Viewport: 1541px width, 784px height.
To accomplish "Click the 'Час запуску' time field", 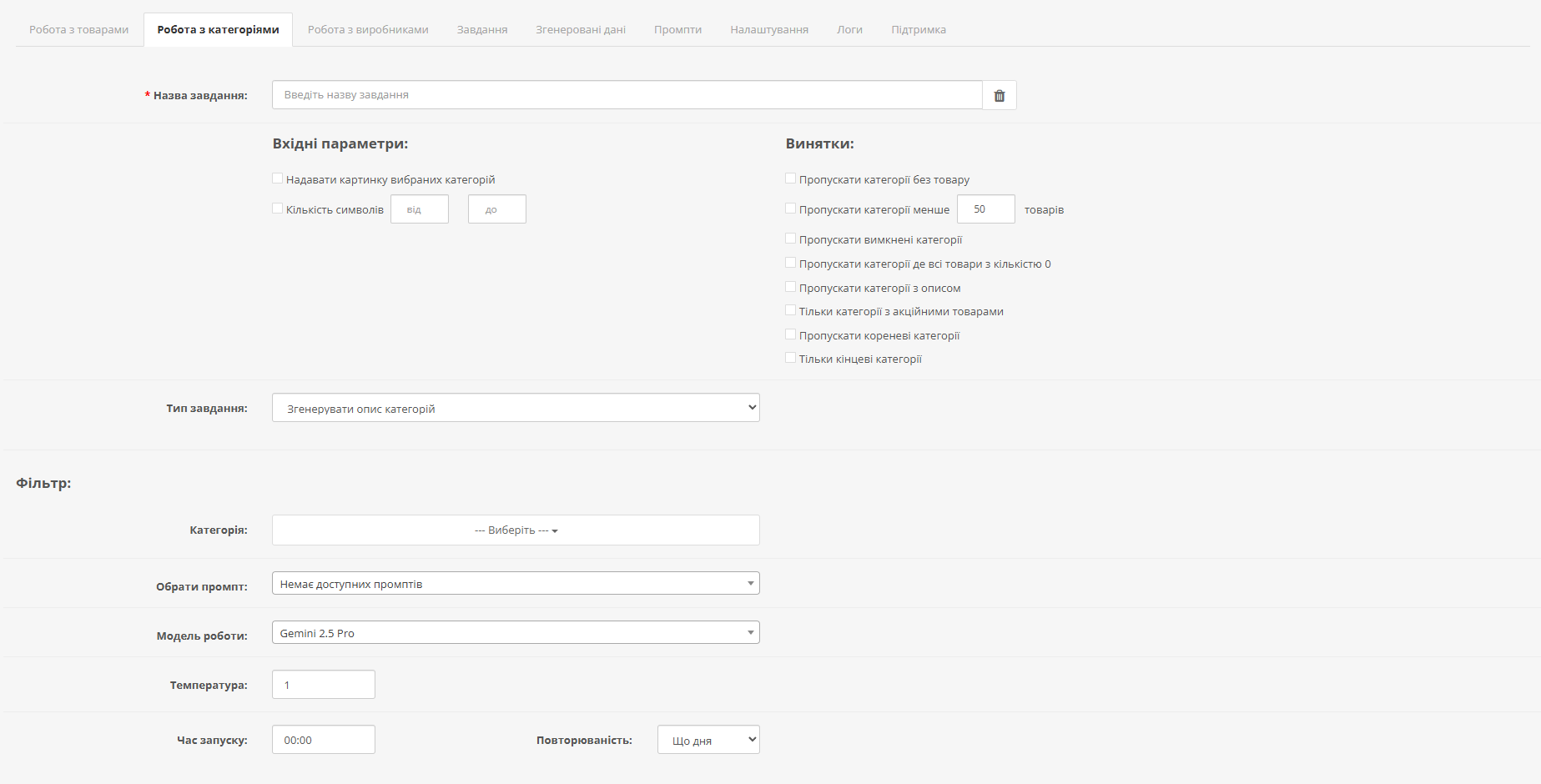I will [x=324, y=740].
